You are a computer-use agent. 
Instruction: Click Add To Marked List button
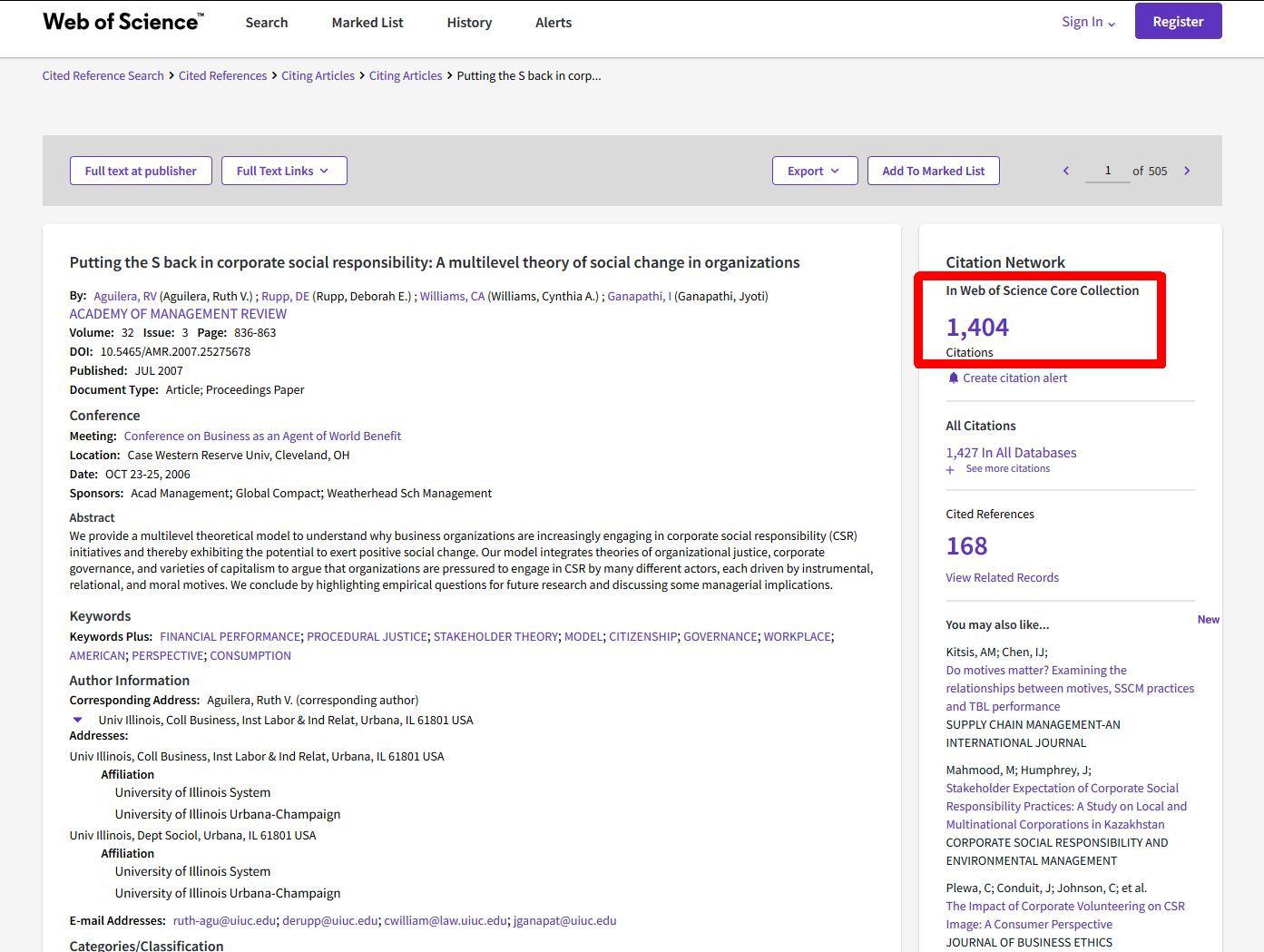[x=934, y=171]
